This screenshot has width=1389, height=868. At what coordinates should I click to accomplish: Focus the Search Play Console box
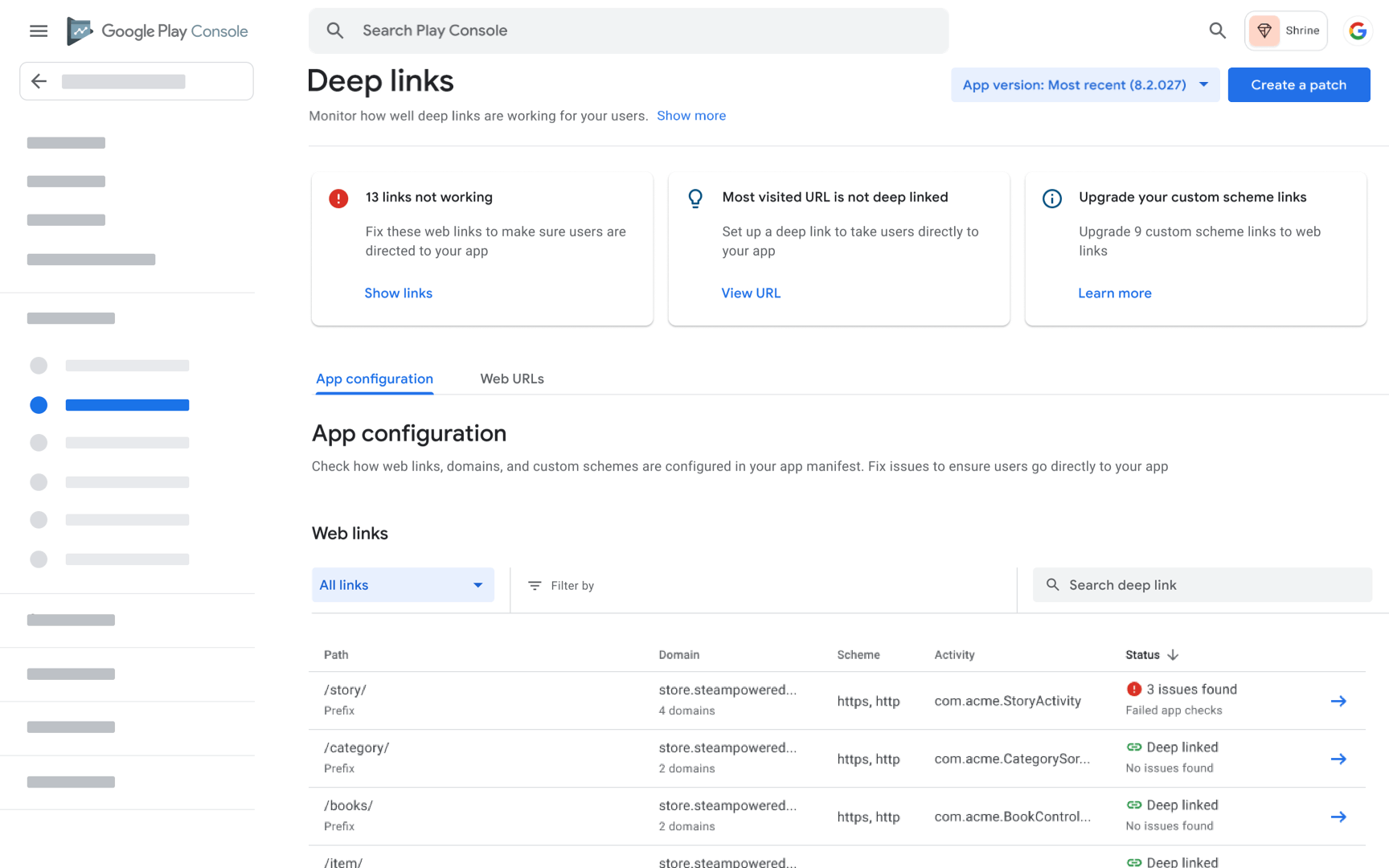point(629,31)
